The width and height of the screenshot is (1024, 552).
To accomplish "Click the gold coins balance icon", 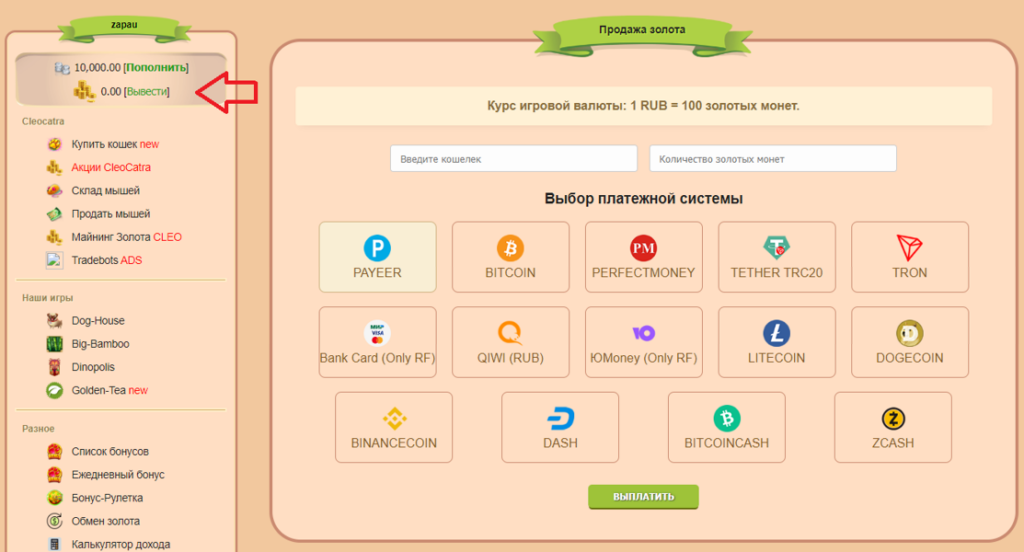I will [84, 91].
